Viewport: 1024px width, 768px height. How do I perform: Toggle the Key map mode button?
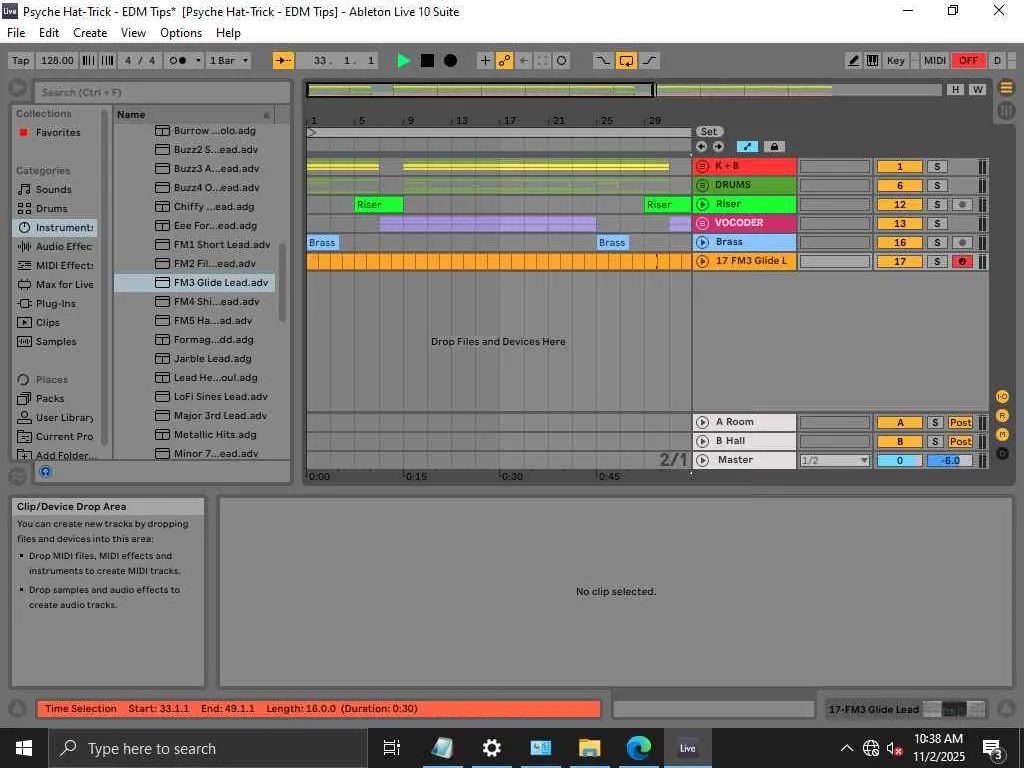click(895, 61)
